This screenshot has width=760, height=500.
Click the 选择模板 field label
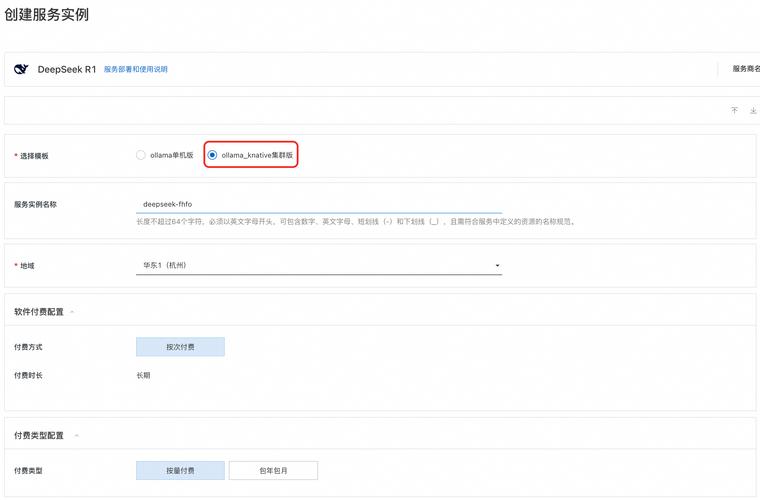[34, 156]
